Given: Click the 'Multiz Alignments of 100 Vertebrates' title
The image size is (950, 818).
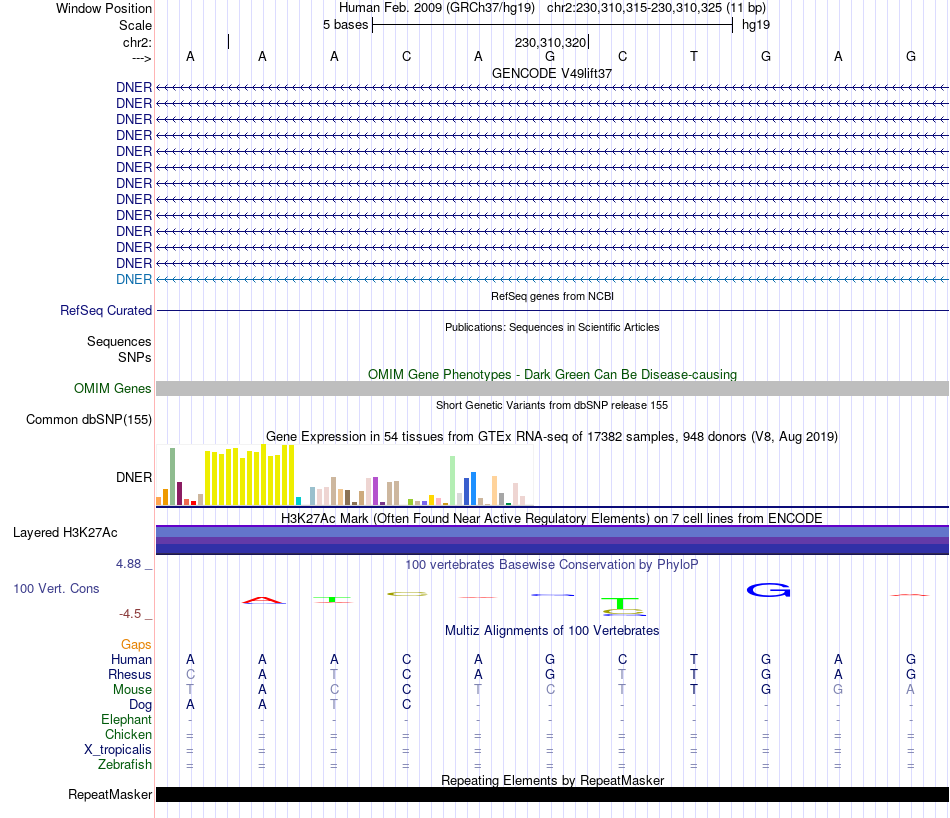Looking at the screenshot, I should (x=552, y=631).
